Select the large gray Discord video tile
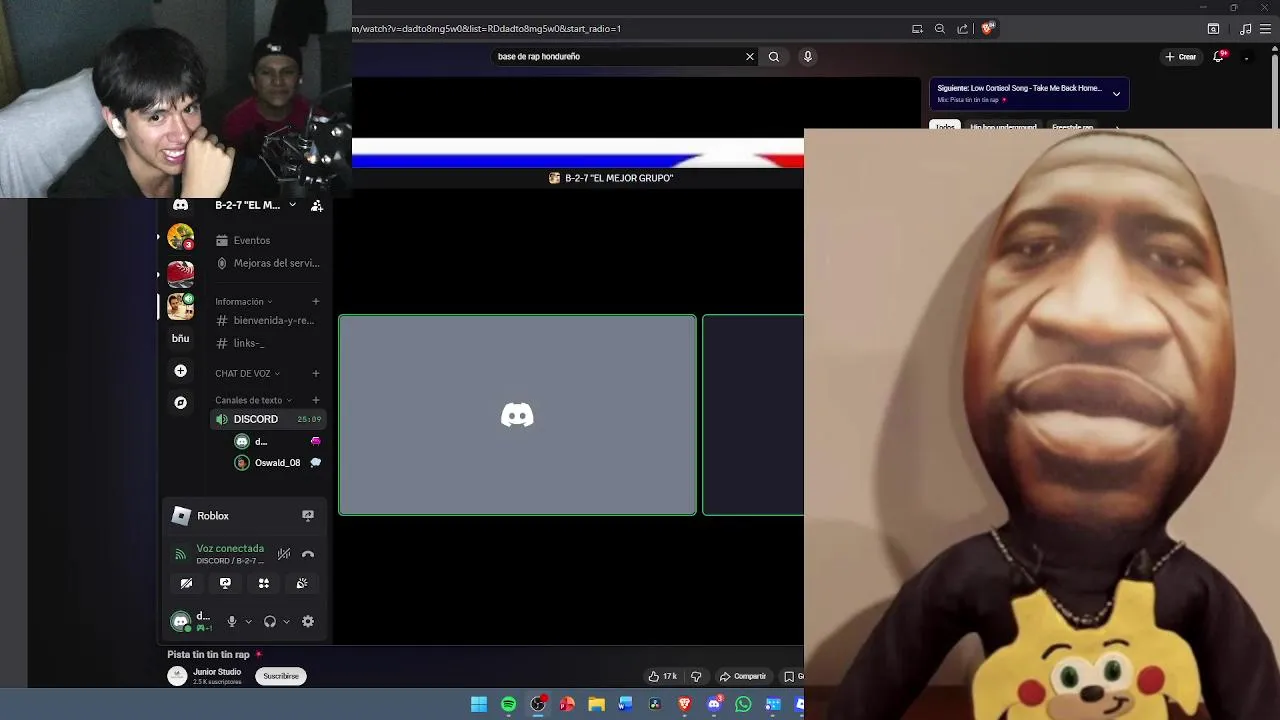 (517, 415)
